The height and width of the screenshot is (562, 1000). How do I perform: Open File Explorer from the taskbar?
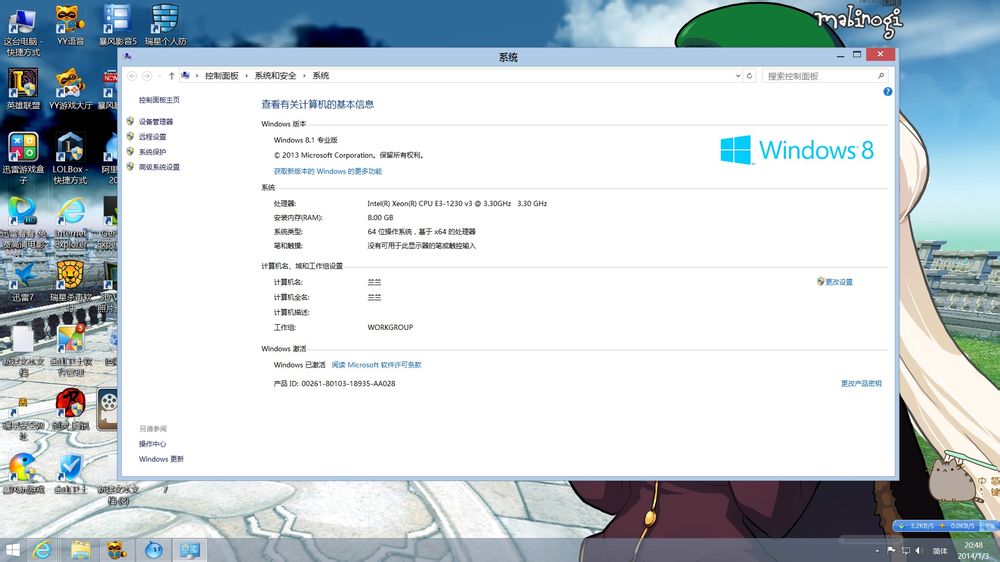tap(80, 550)
